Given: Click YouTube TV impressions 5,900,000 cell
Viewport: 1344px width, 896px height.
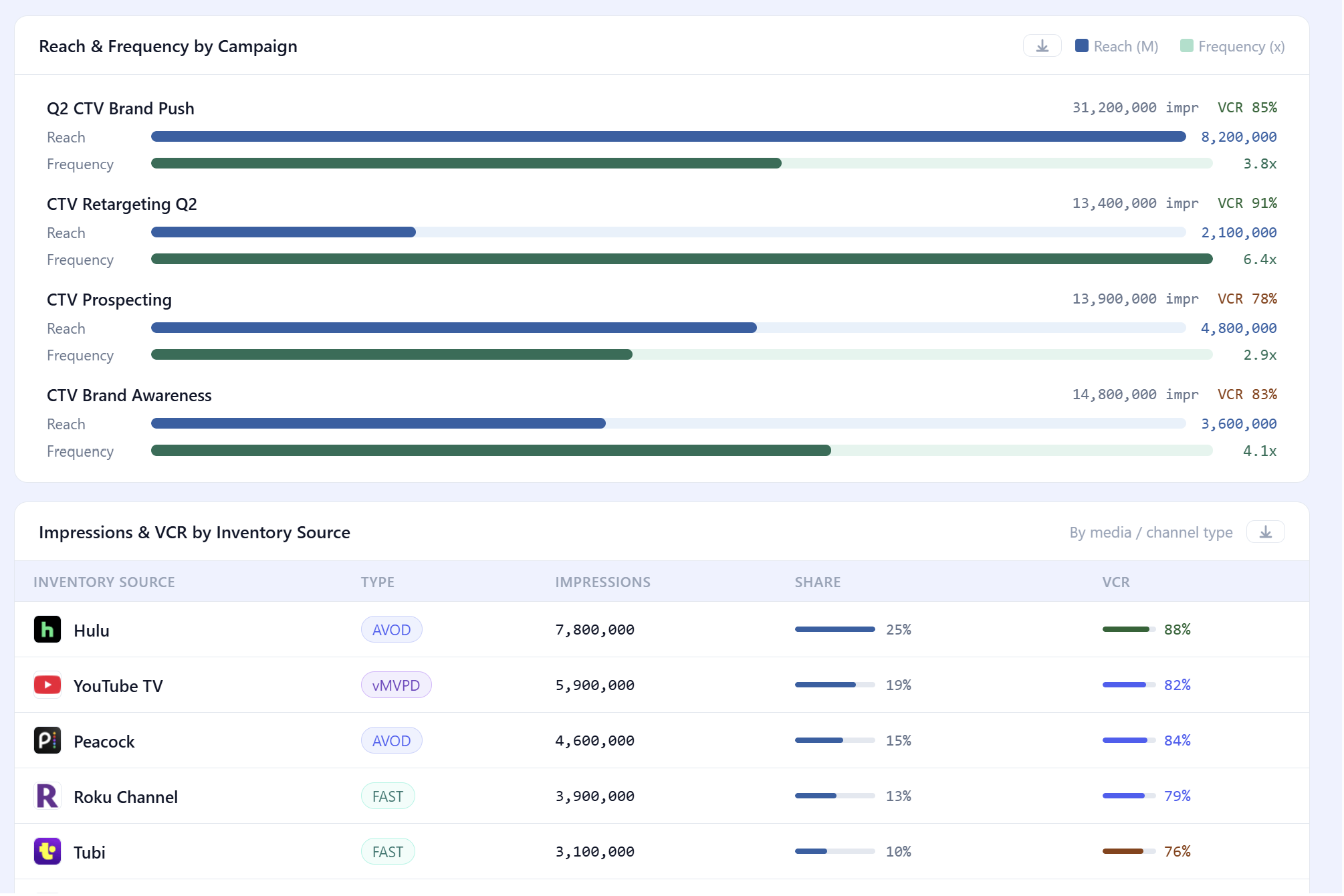Looking at the screenshot, I should pyautogui.click(x=595, y=685).
